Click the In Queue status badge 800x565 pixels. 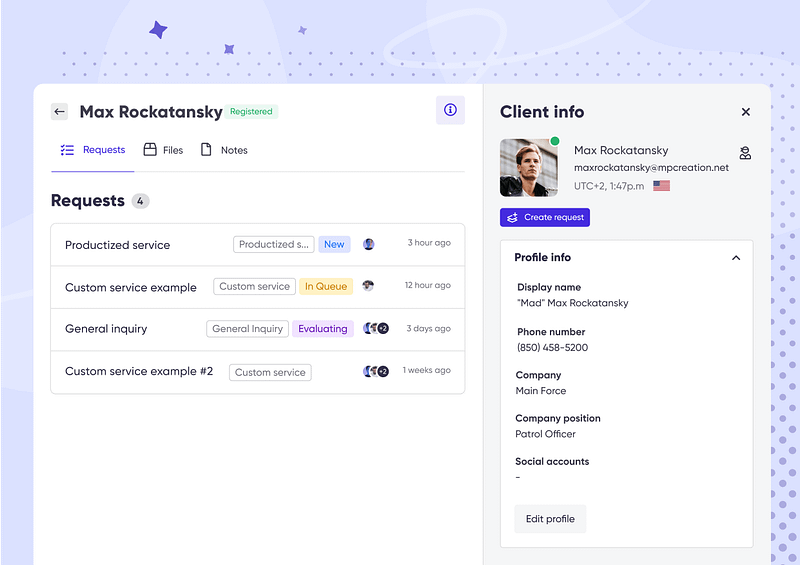pyautogui.click(x=326, y=286)
